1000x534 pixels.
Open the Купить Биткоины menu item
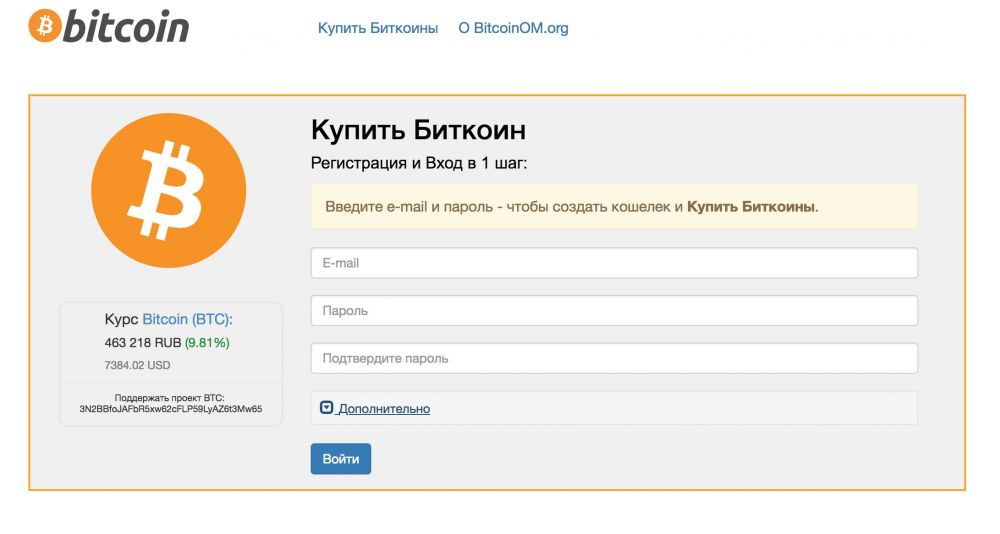point(378,28)
